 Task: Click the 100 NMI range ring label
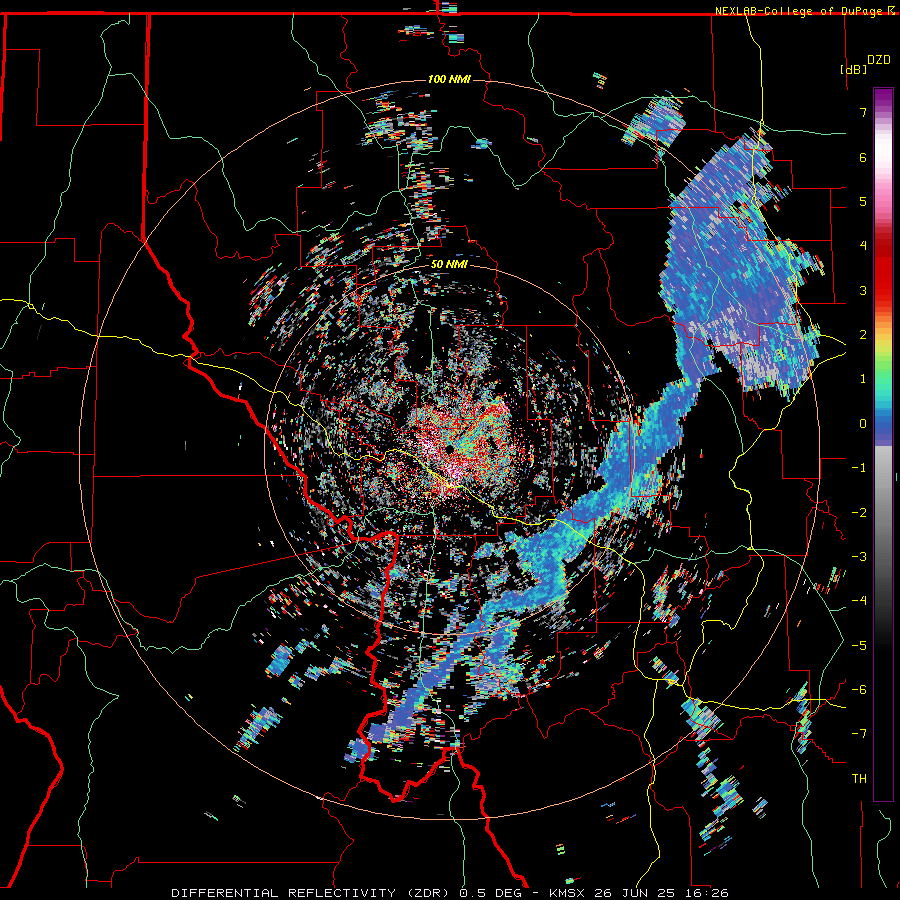click(449, 79)
